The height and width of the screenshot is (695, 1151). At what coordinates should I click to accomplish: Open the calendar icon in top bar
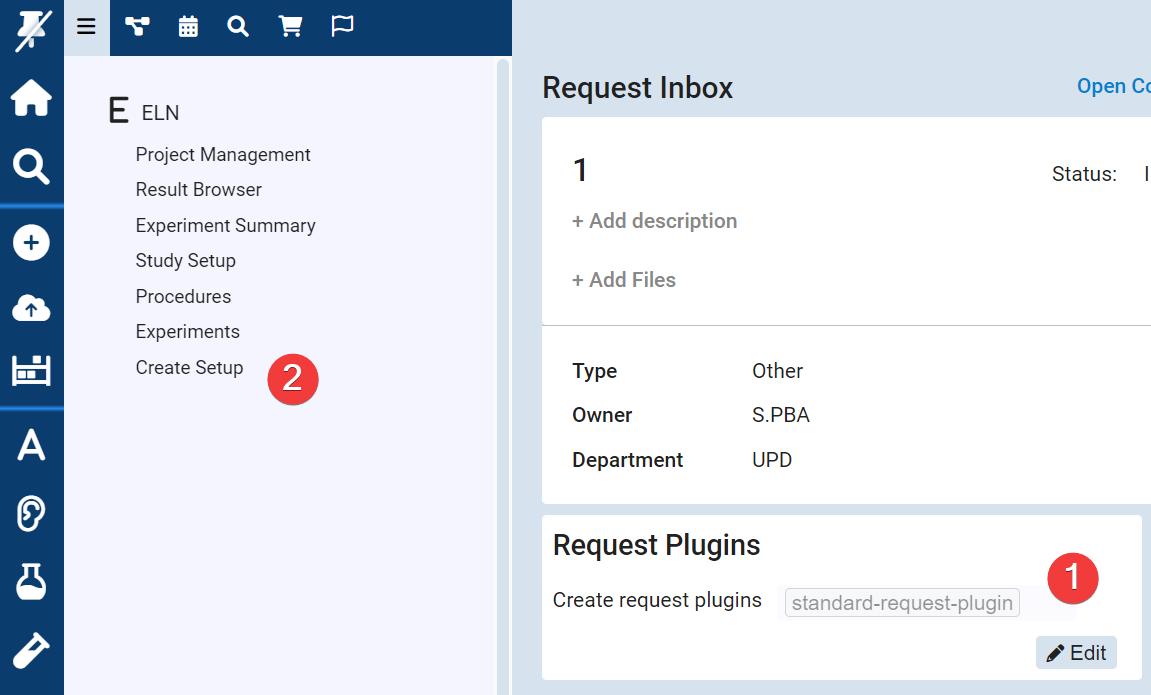click(188, 27)
